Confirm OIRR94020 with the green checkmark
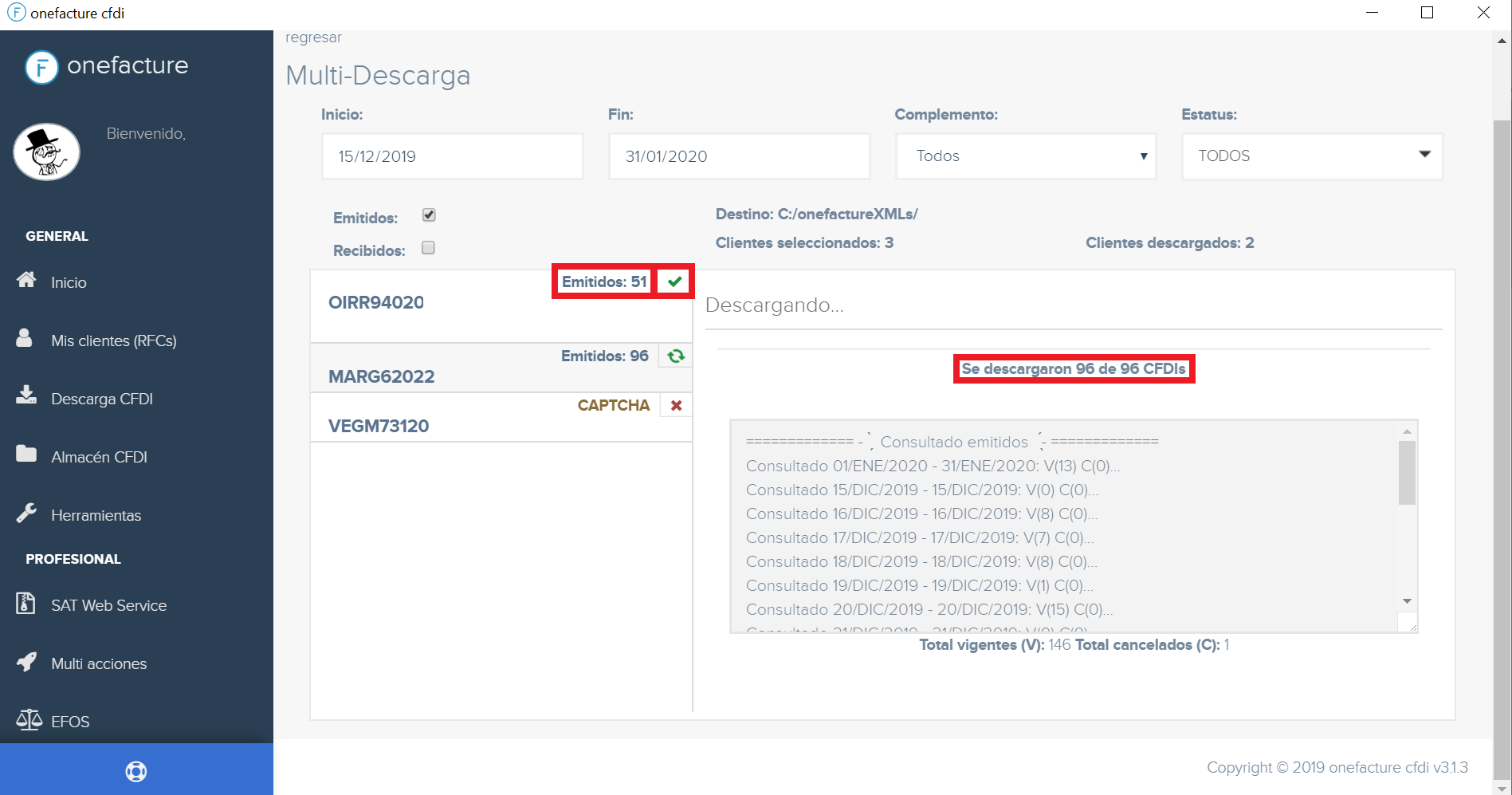The height and width of the screenshot is (795, 1512). coord(674,281)
